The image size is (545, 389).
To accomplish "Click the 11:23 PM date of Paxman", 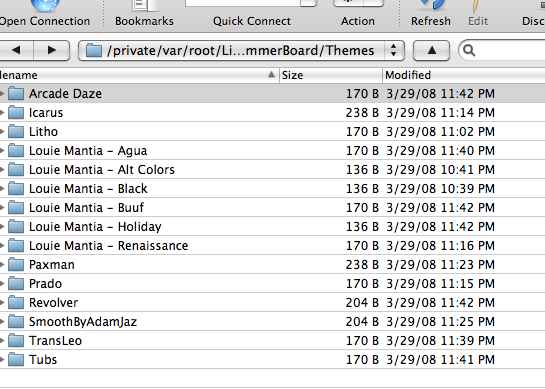I will coord(440,264).
